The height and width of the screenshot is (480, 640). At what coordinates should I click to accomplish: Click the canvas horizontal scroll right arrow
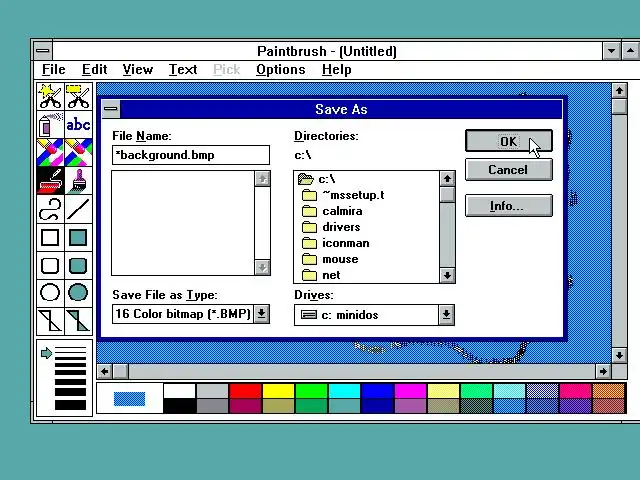[x=603, y=371]
